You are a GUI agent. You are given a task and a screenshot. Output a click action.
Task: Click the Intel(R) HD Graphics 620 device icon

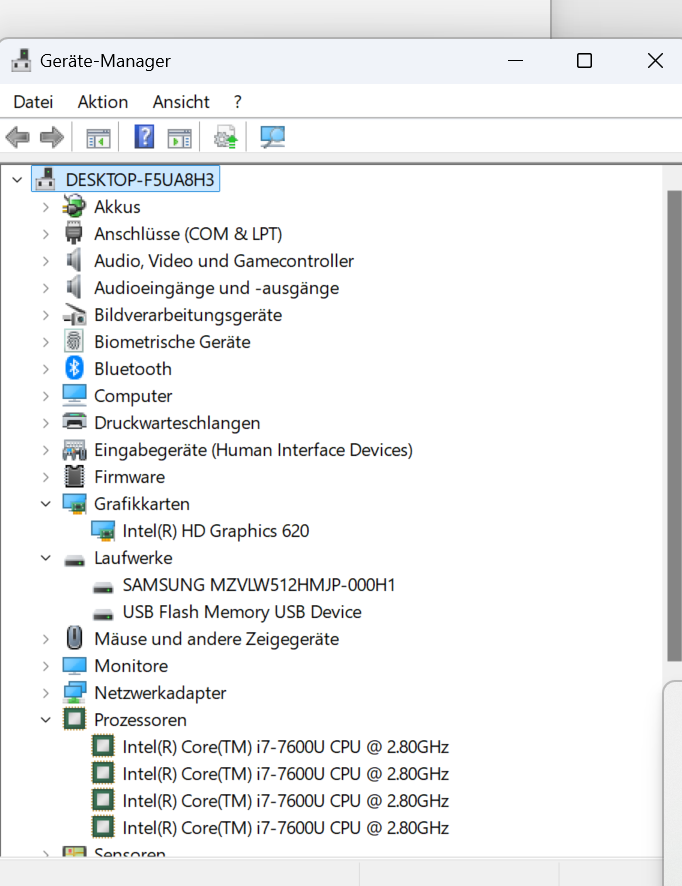[103, 531]
